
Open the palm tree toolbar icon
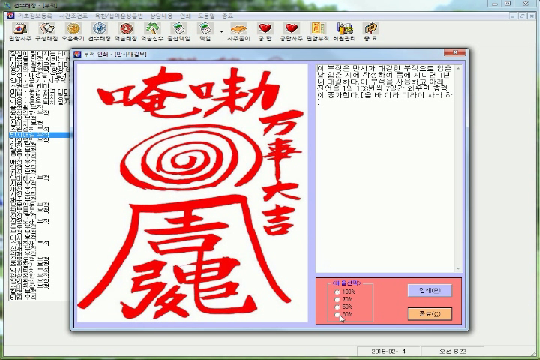(152, 29)
